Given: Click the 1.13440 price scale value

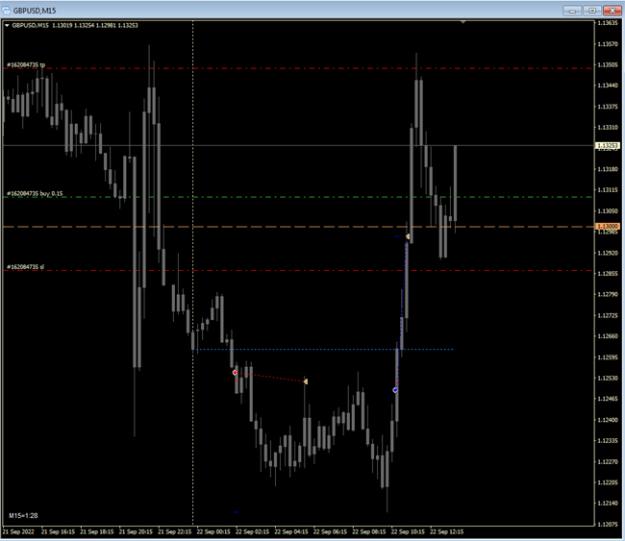Looking at the screenshot, I should (x=608, y=85).
